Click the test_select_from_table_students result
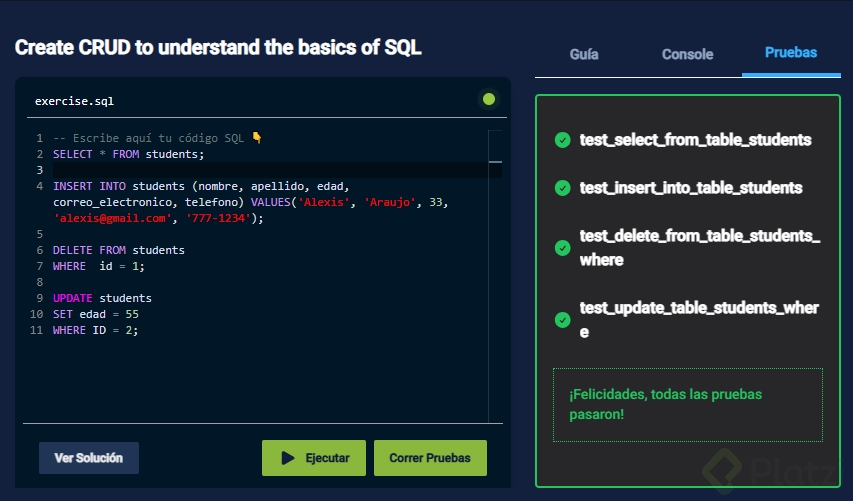Image resolution: width=853 pixels, height=501 pixels. pyautogui.click(x=695, y=140)
